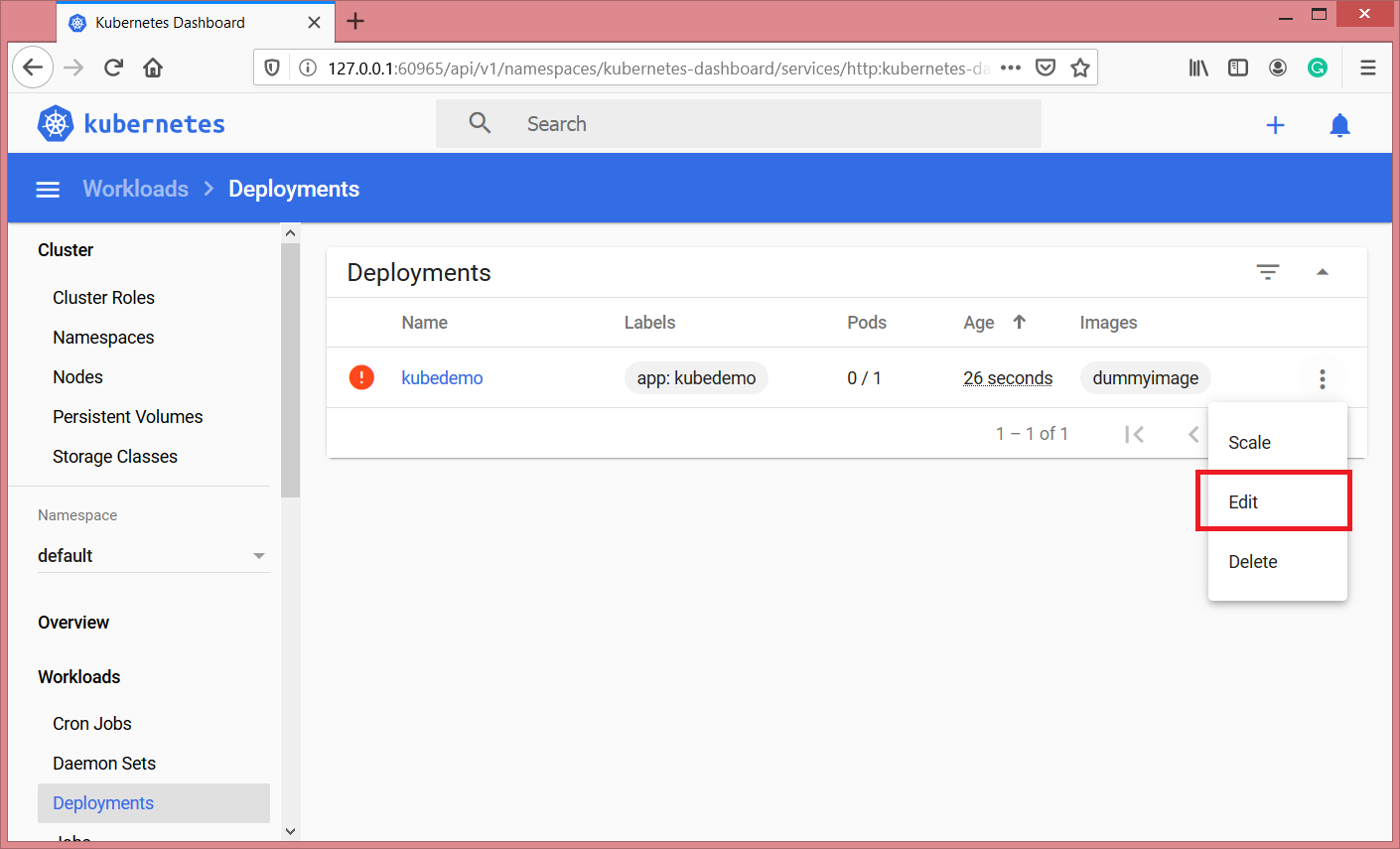Click Workloads breadcrumb link
1400x849 pixels.
(136, 189)
